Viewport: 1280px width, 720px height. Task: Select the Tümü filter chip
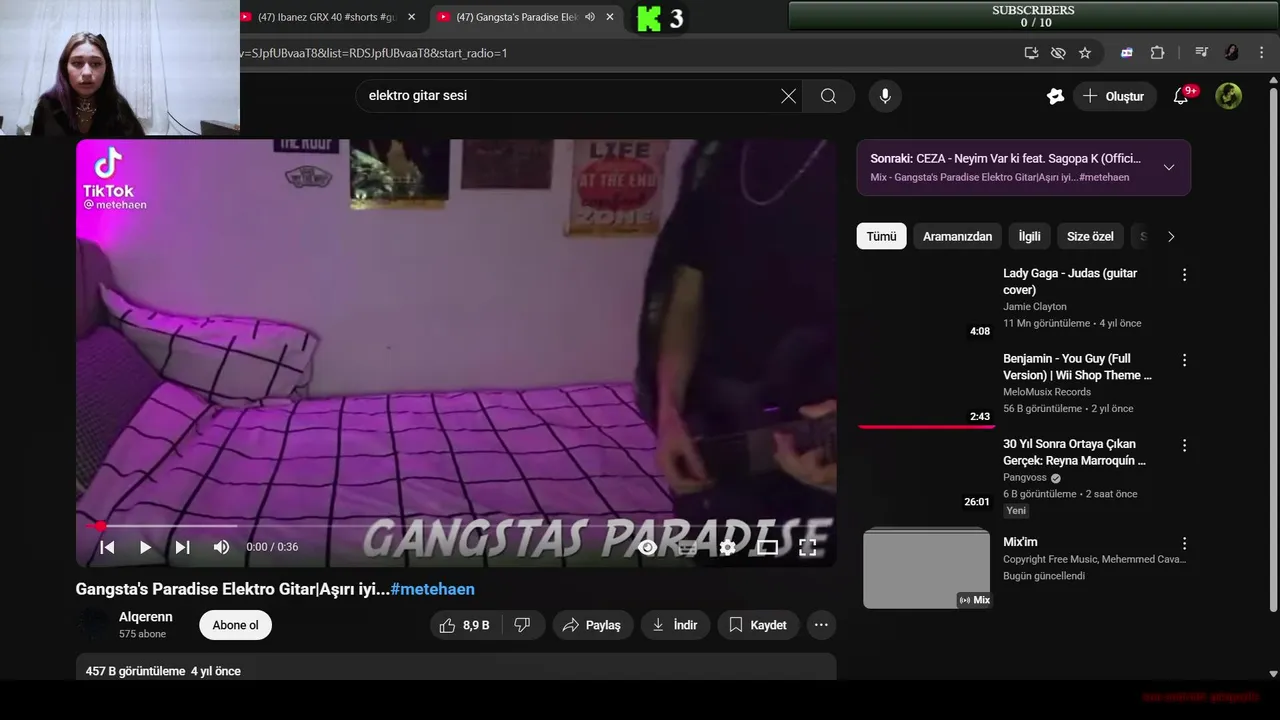coord(881,236)
